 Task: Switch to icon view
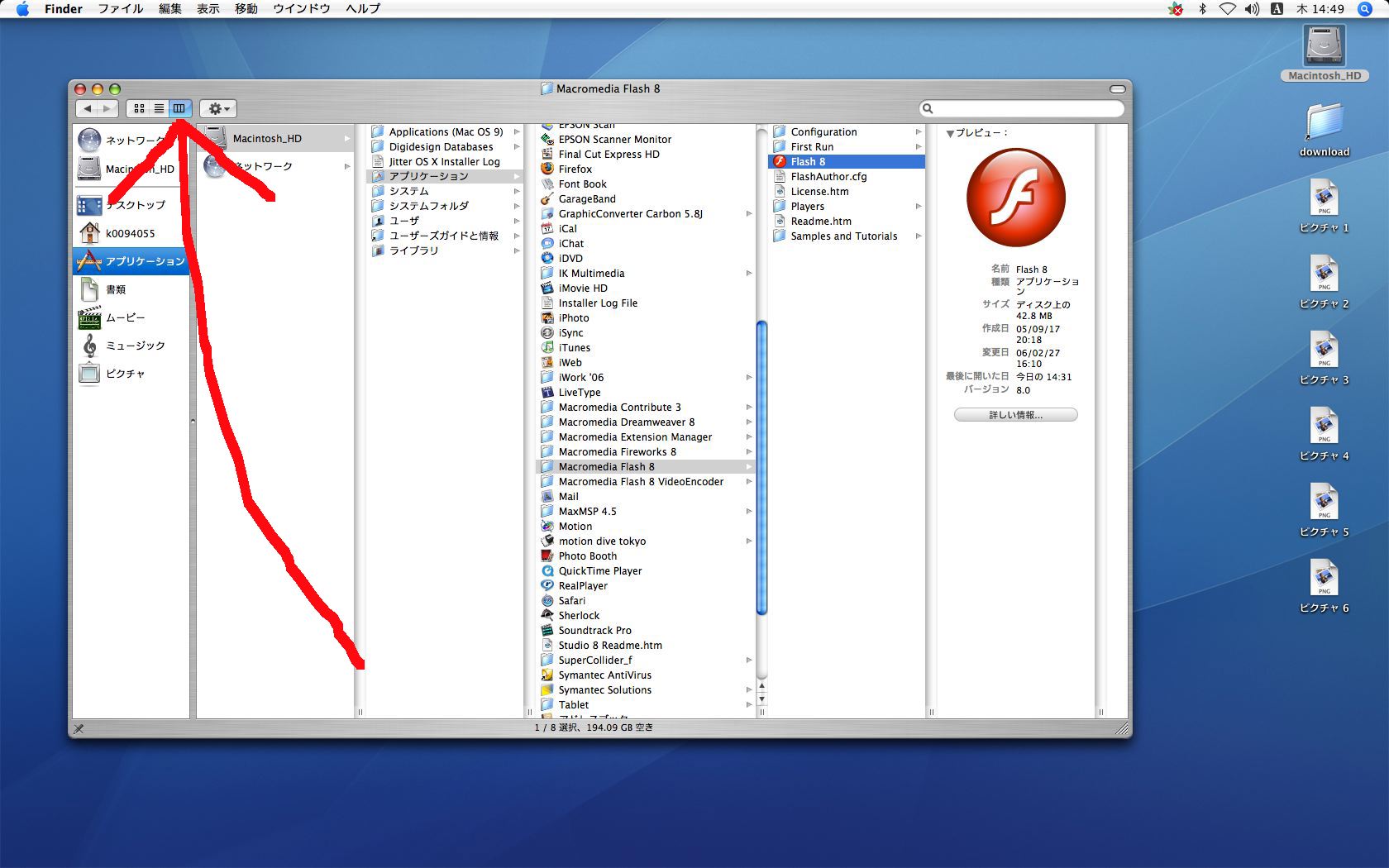(x=139, y=108)
